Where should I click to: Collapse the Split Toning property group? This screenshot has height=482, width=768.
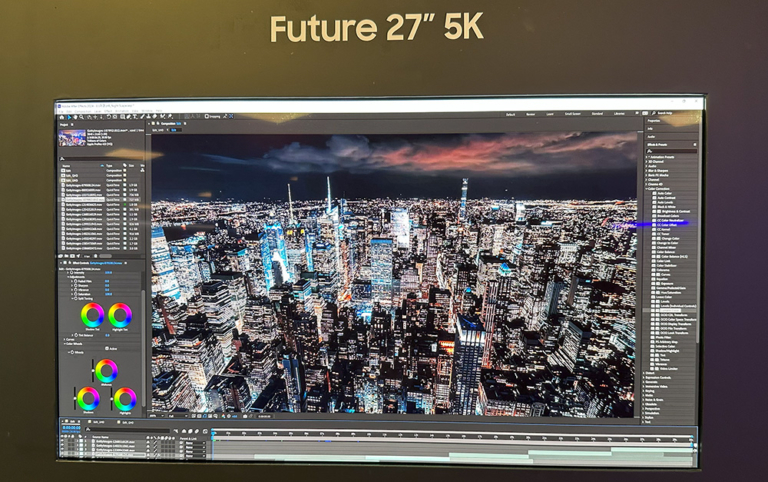tap(71, 298)
